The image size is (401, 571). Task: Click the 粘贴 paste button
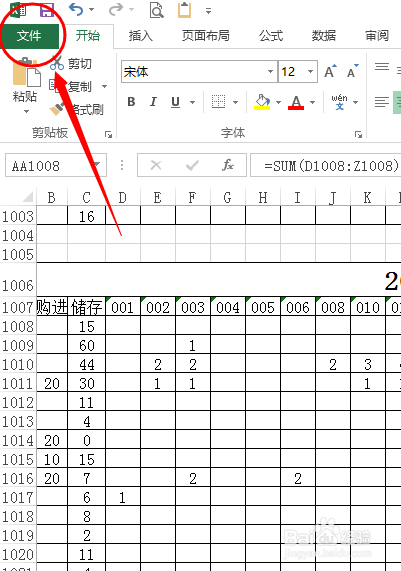(x=25, y=86)
